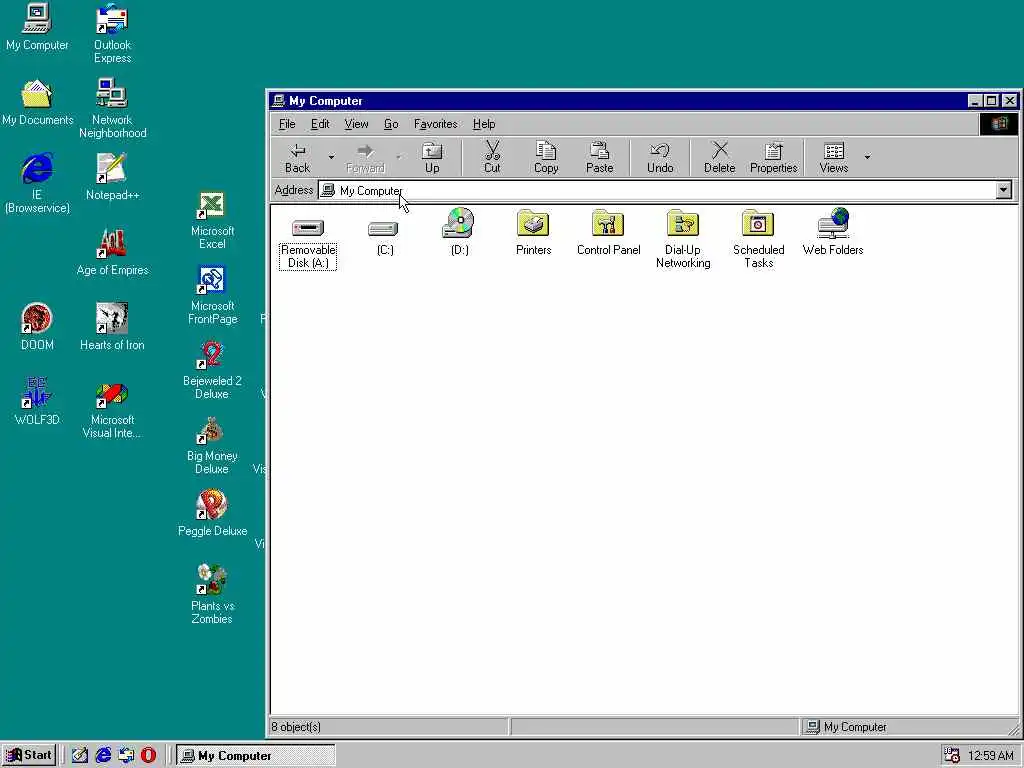Open the Favorites menu

(436, 124)
